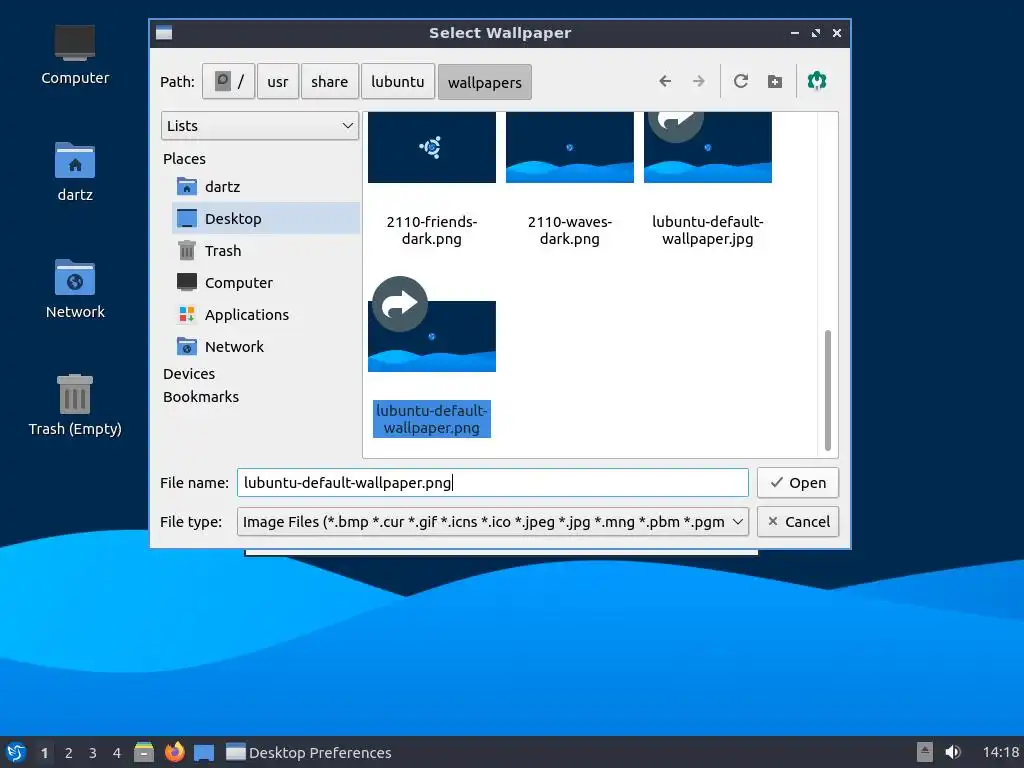1024x768 pixels.
Task: Open dartz home in Places
Action: [x=266, y=187]
